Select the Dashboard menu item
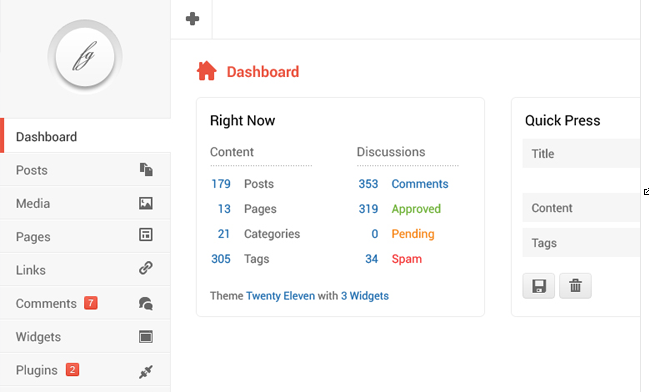This screenshot has height=392, width=649. point(85,136)
